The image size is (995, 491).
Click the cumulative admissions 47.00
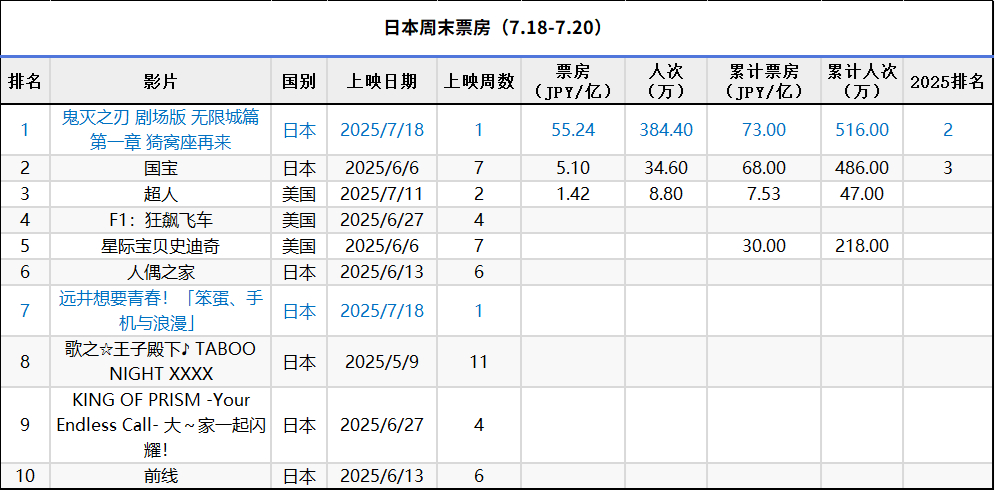pos(862,194)
